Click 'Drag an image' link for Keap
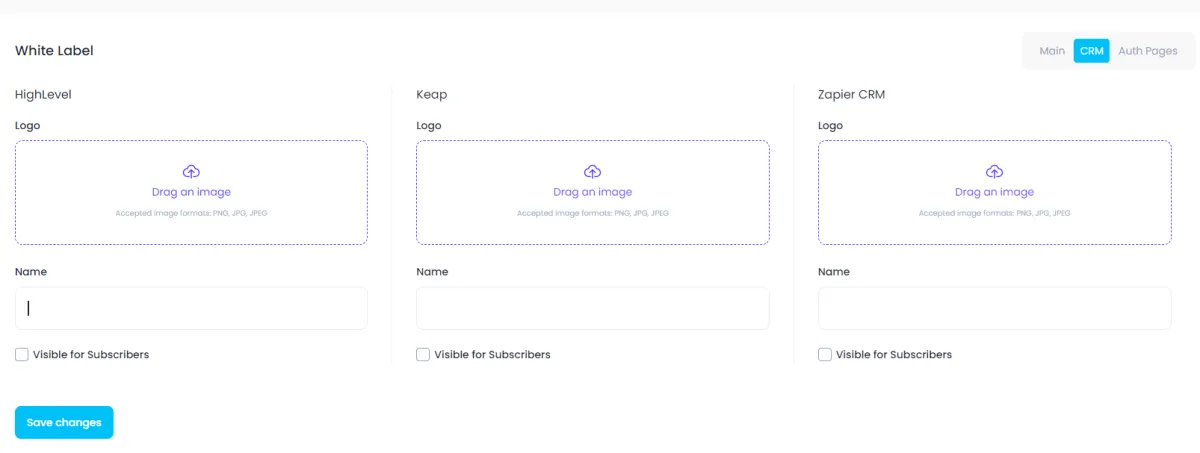Screen dimensions: 1200x453 click(593, 192)
